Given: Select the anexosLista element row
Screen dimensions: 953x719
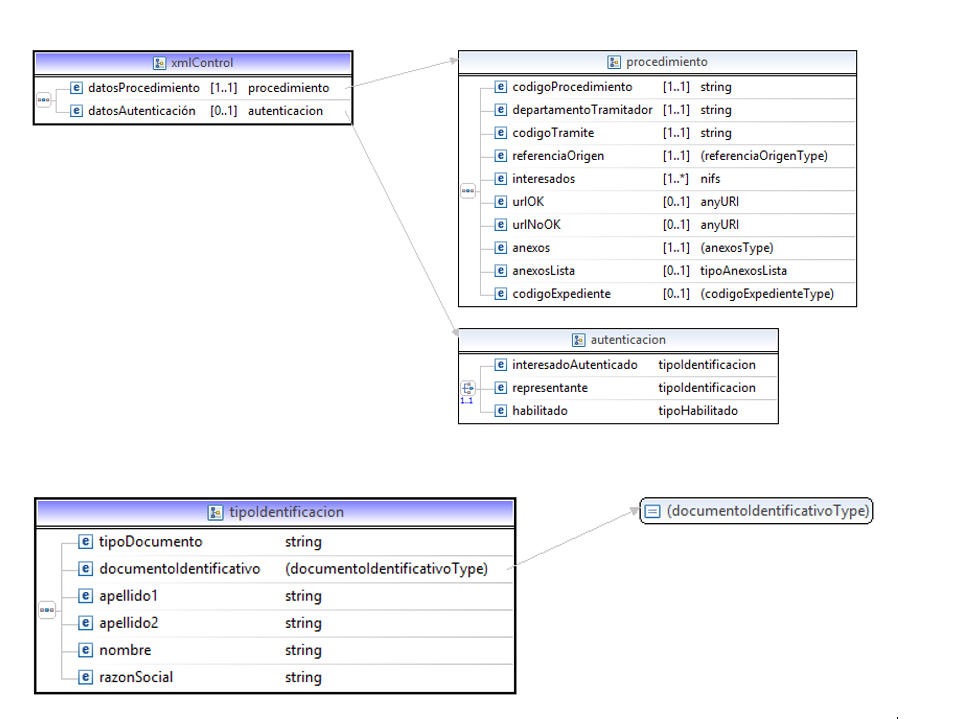Looking at the screenshot, I should 543,271.
